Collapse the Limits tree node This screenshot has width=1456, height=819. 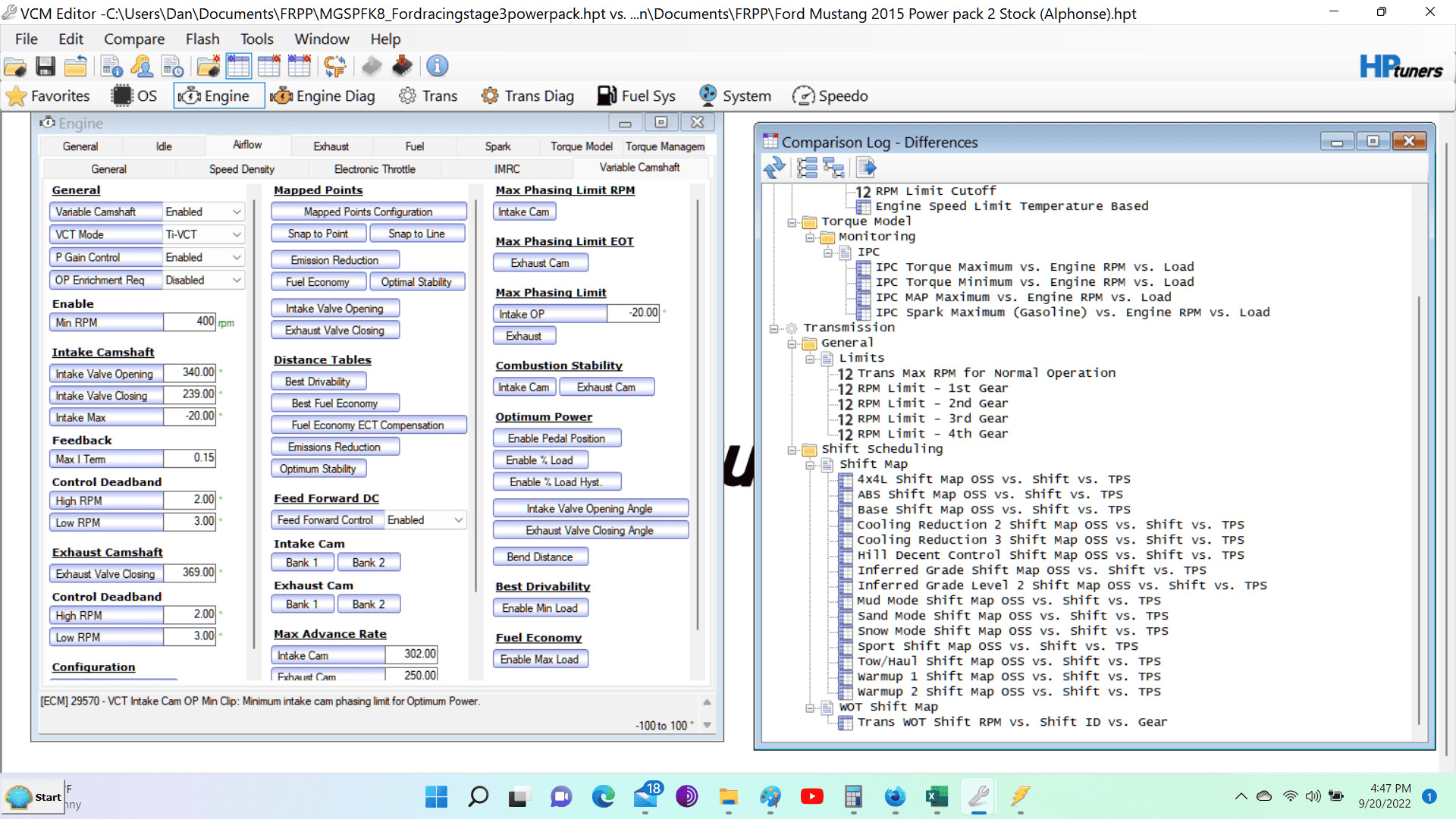coord(810,359)
